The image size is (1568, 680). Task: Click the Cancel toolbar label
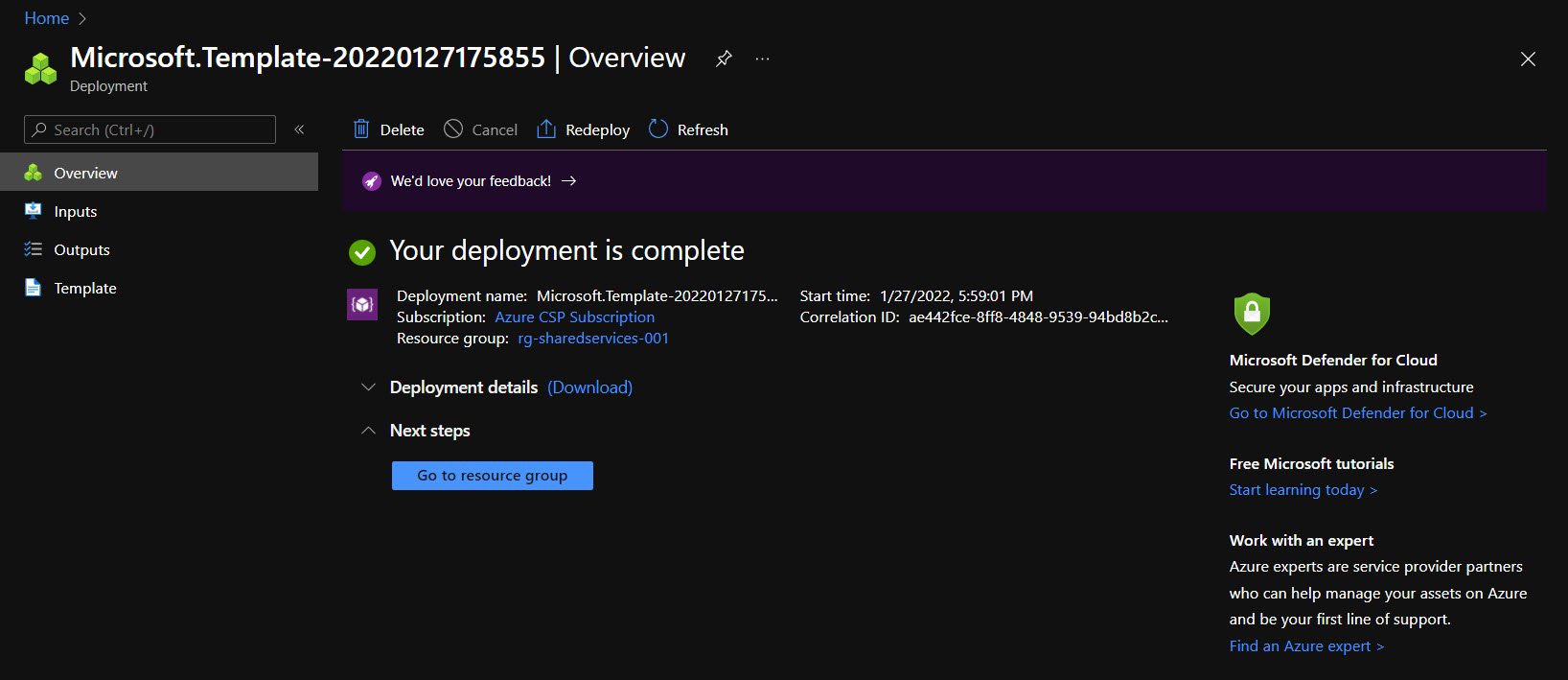point(495,130)
